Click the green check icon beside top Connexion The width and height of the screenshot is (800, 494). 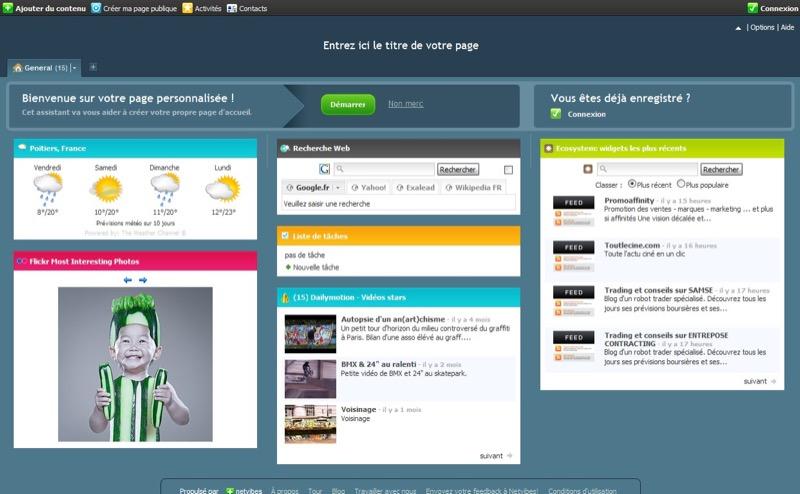tap(753, 8)
